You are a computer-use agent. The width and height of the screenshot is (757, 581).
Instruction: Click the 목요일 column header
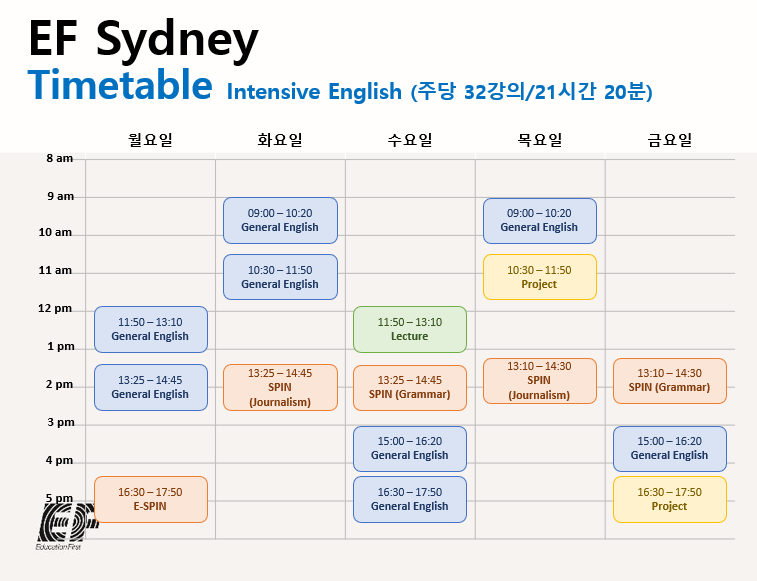click(540, 140)
